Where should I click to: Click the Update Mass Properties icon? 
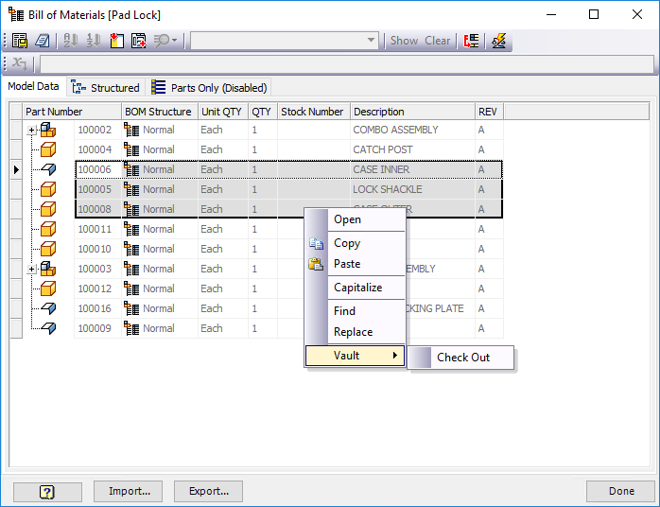[x=499, y=41]
